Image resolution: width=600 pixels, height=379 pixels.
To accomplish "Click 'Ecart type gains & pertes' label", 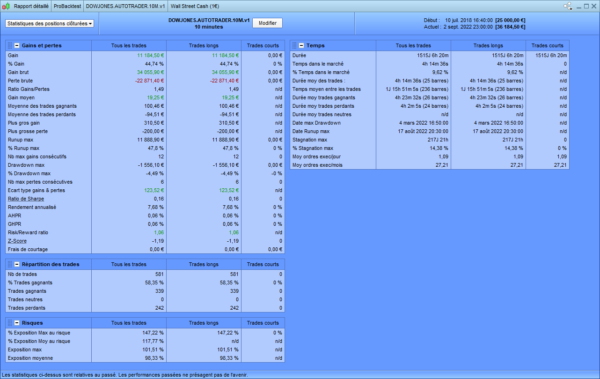I will click(x=36, y=190).
